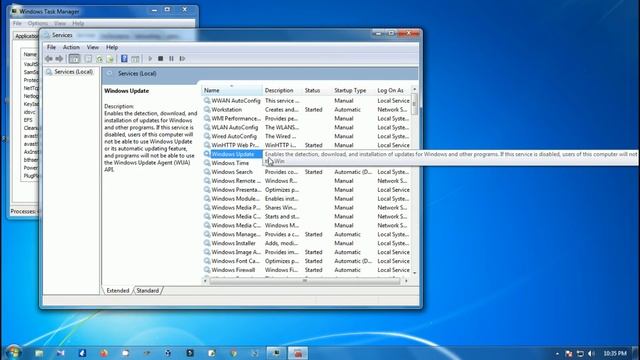Sort by the Status column header
Image resolution: width=640 pixels, height=360 pixels.
[317, 90]
